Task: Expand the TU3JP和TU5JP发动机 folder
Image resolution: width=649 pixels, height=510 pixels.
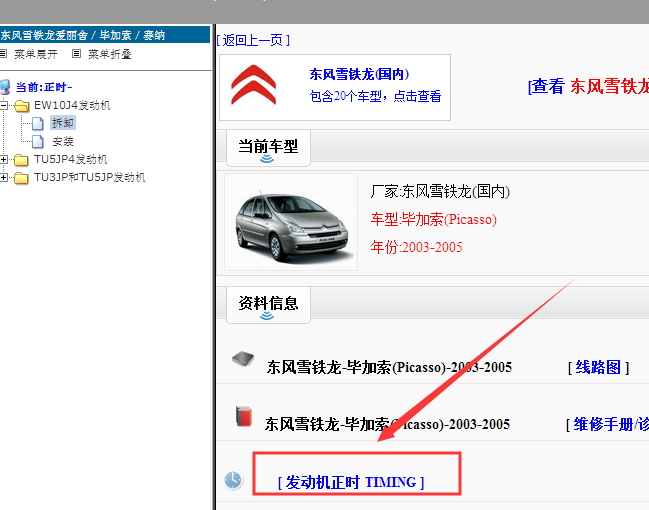Action: pyautogui.click(x=4, y=178)
